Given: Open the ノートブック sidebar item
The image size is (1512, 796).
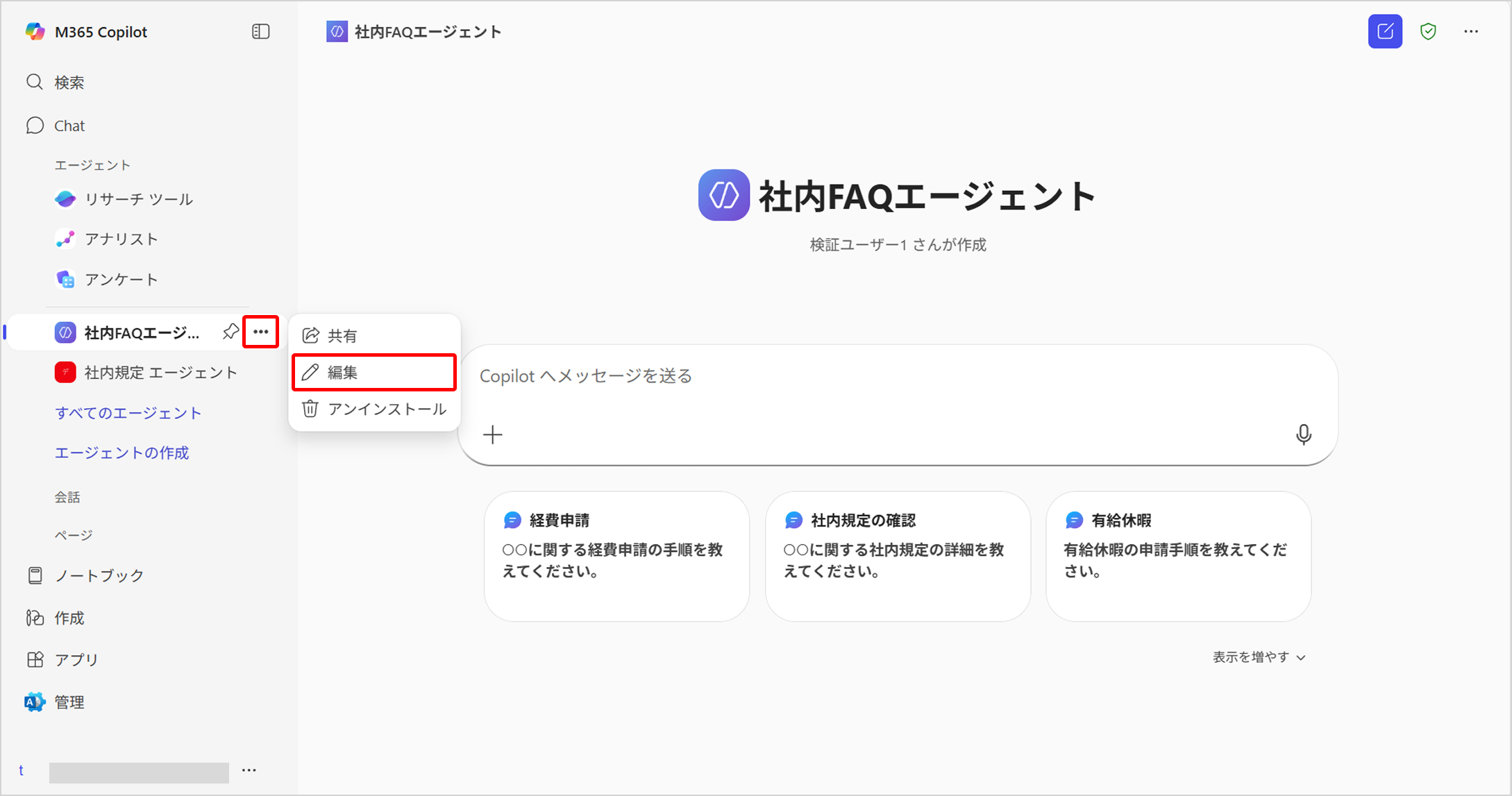Looking at the screenshot, I should pyautogui.click(x=99, y=575).
